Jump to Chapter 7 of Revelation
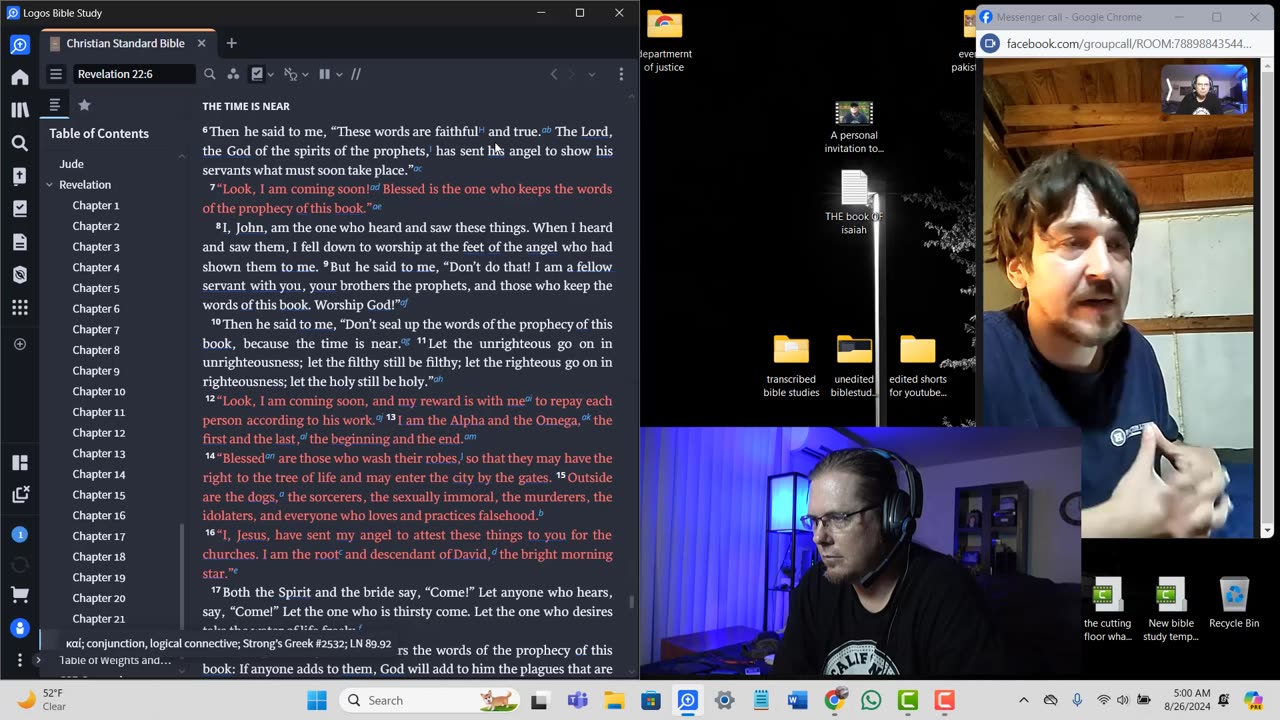 (96, 329)
